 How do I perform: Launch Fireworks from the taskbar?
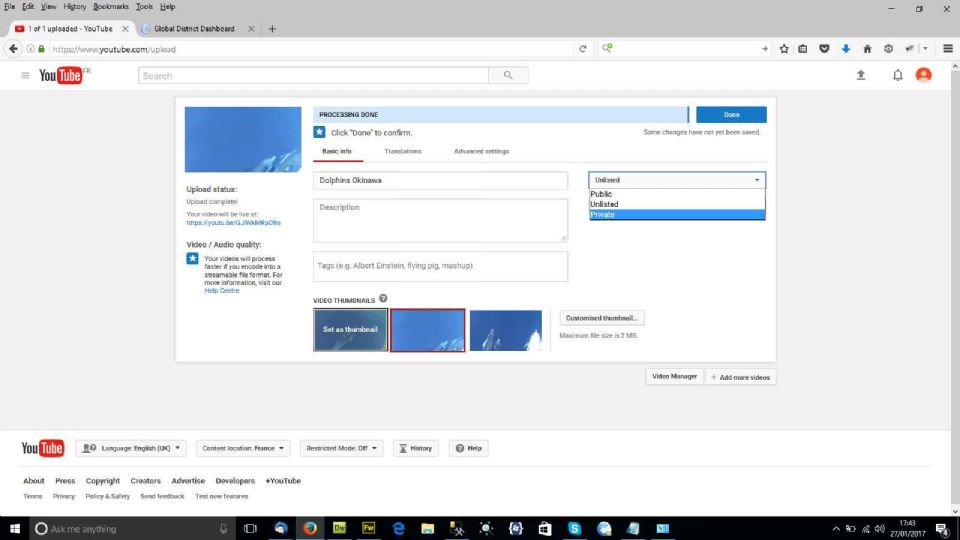[x=369, y=528]
